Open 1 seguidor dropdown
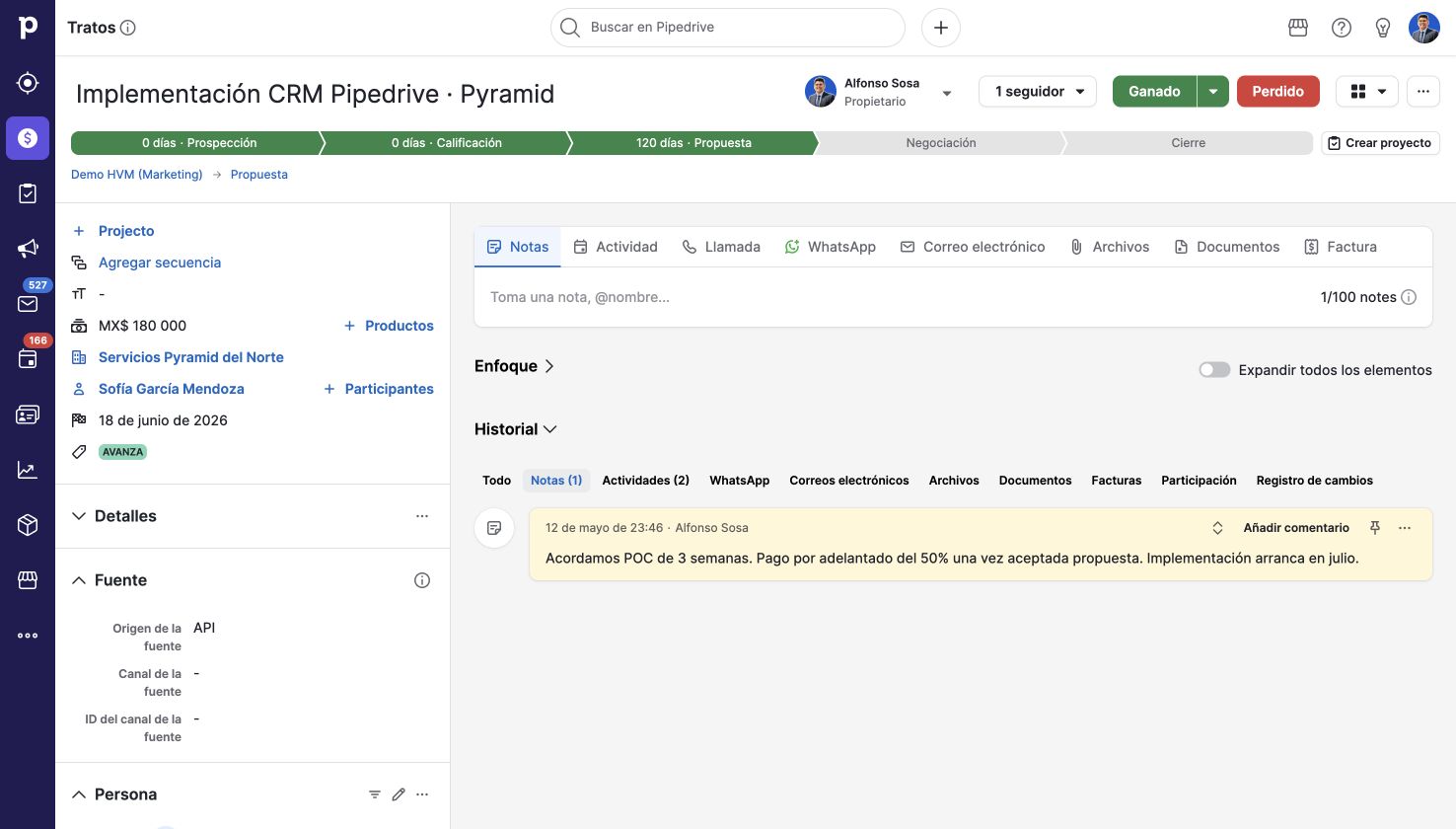This screenshot has height=829, width=1456. tap(1038, 92)
